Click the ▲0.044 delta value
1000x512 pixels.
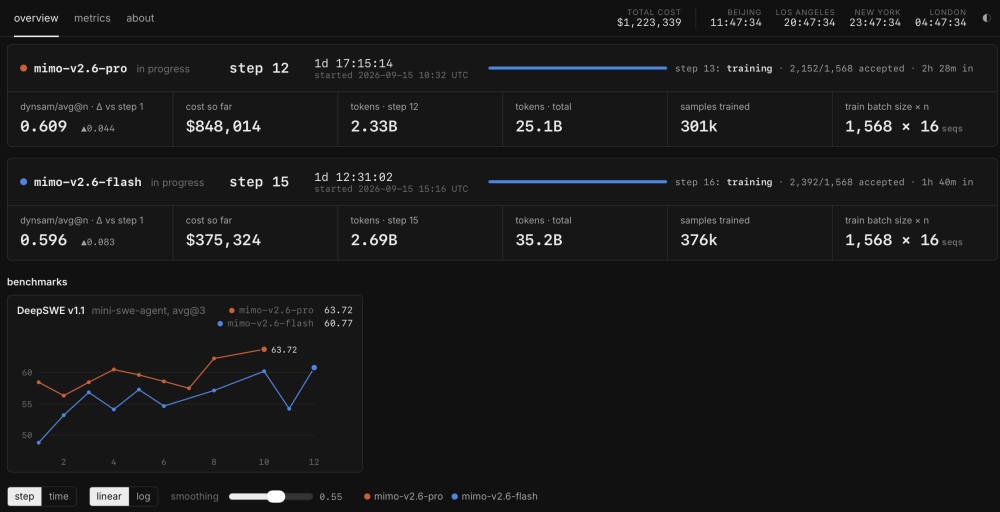click(98, 129)
